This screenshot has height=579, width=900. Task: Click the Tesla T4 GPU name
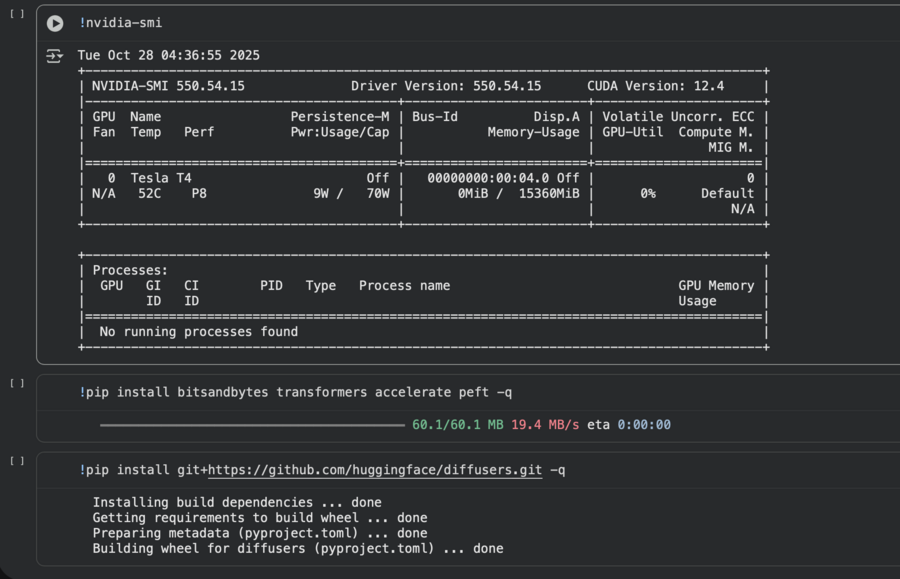click(161, 178)
